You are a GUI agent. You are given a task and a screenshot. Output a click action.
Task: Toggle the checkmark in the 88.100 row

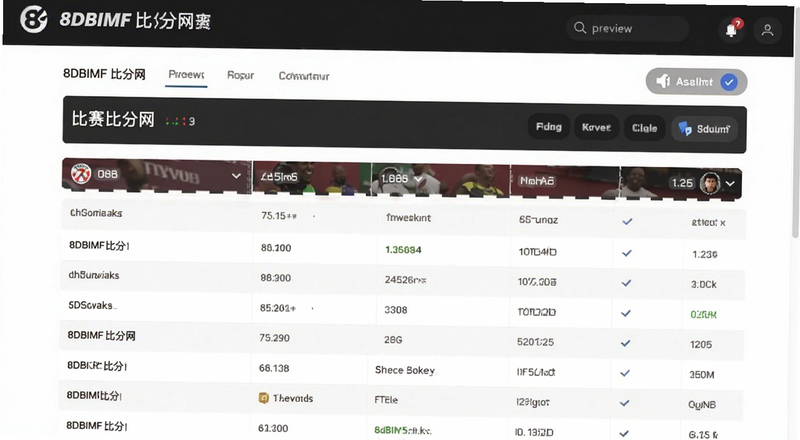[627, 253]
